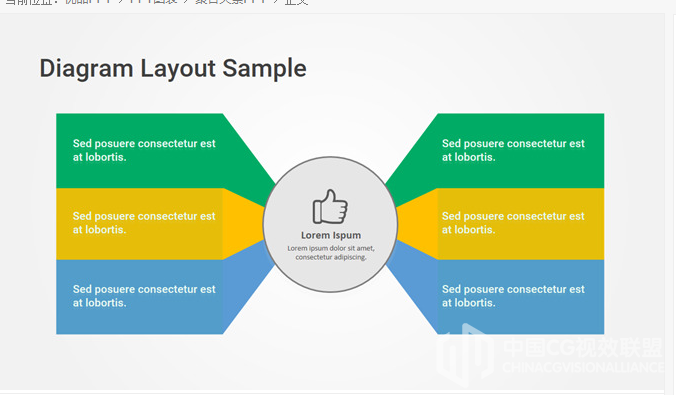Viewport: 676px width, 395px height.
Task: Click the left yellow connector wedge
Action: 243,224
